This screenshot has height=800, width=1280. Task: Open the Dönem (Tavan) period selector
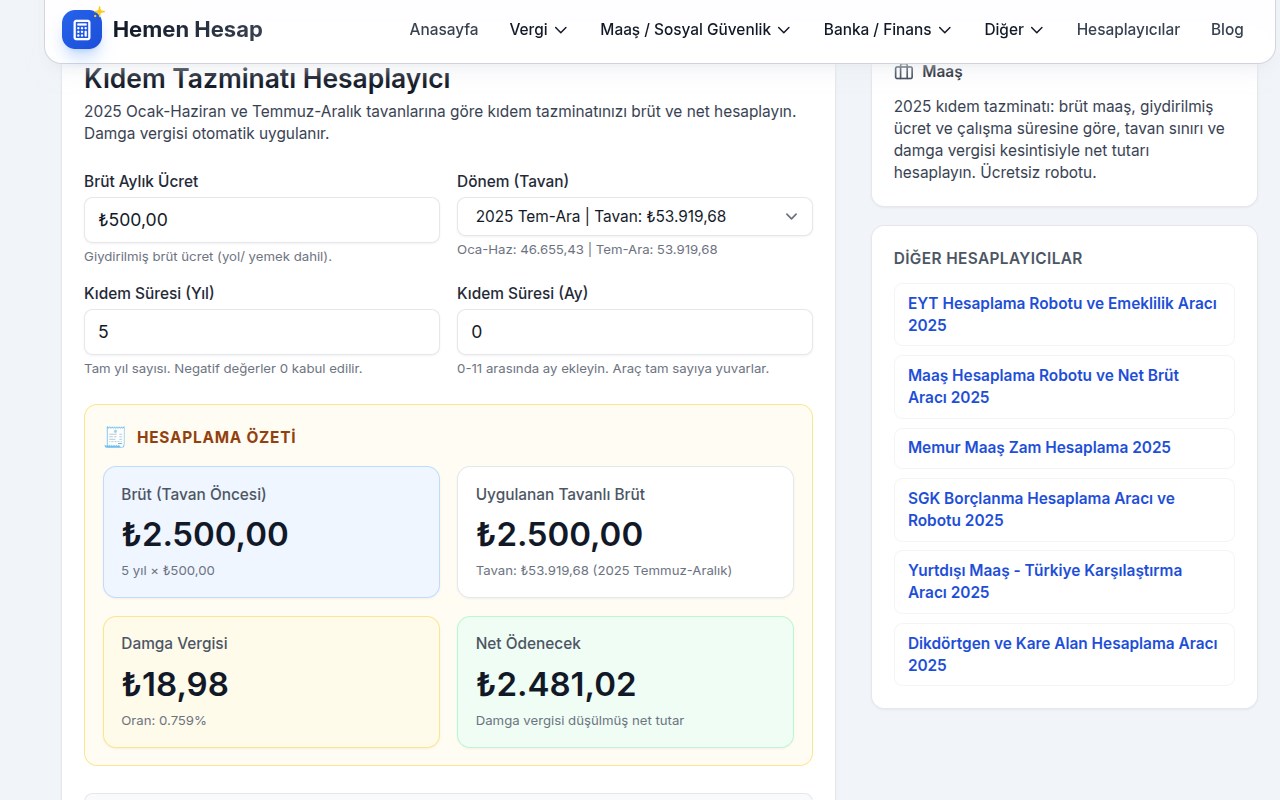tap(634, 216)
